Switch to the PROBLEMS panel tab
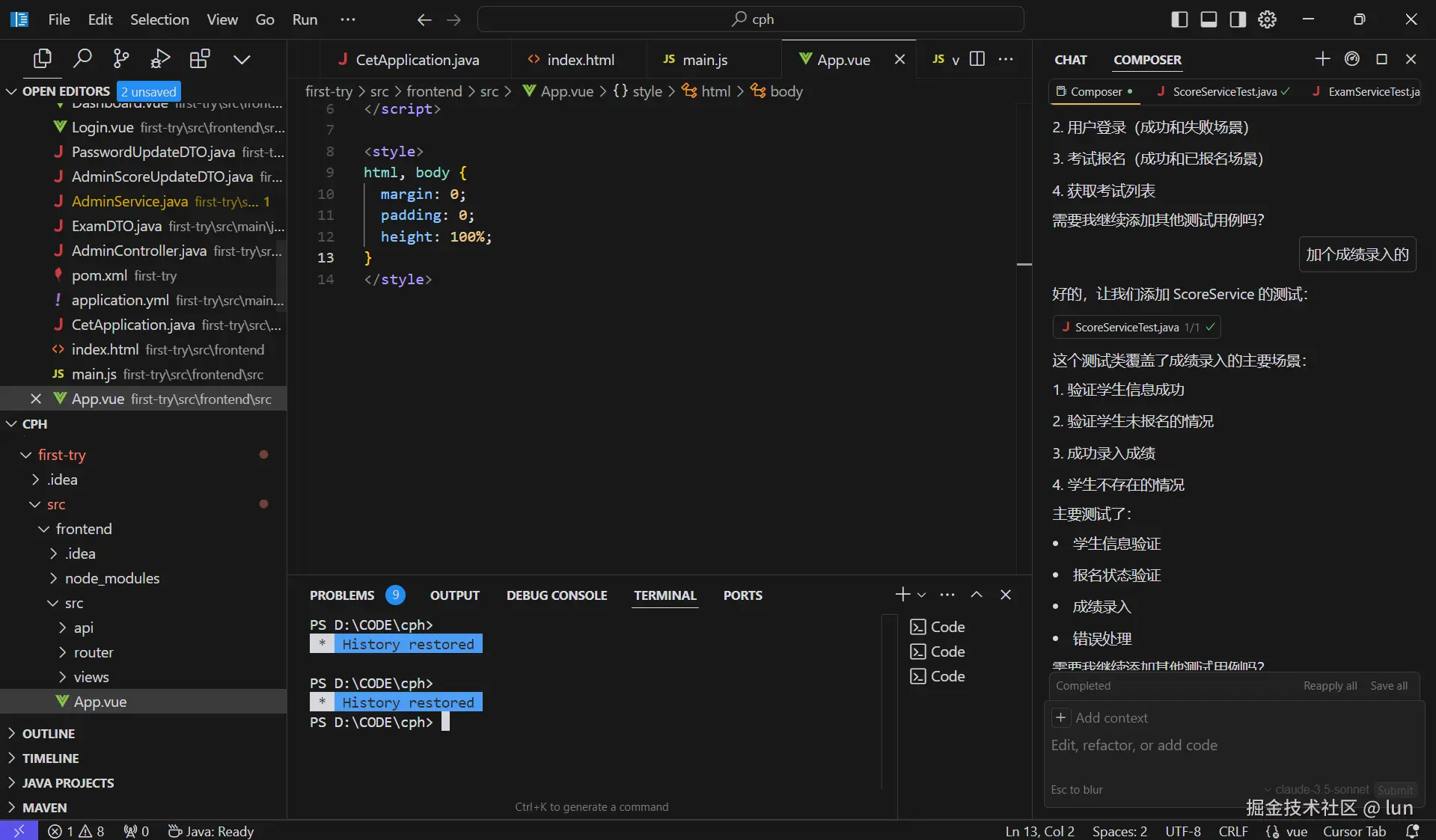This screenshot has width=1436, height=840. pyautogui.click(x=342, y=595)
